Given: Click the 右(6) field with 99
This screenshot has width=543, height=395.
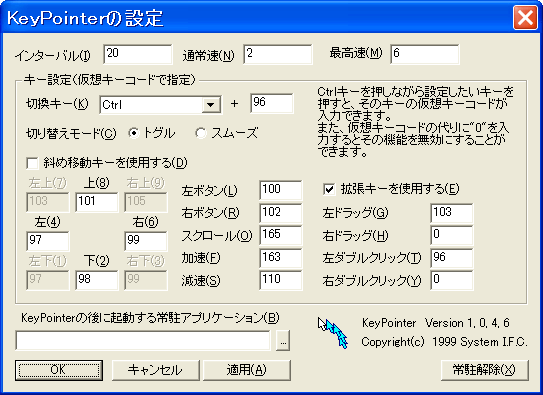Looking at the screenshot, I should (146, 241).
